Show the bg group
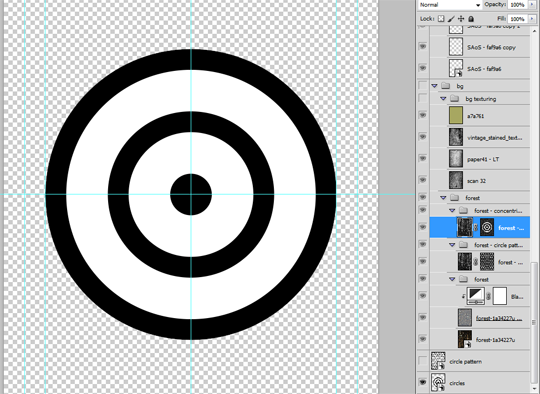Viewport: 540px width, 394px height. 423,85
